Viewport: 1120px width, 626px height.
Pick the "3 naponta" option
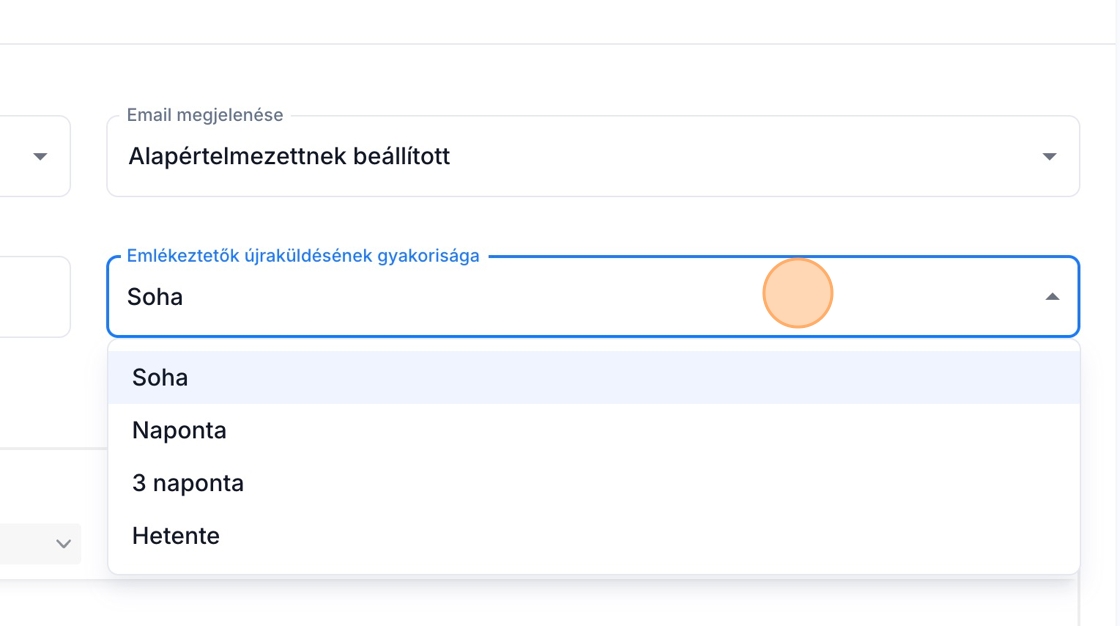188,484
